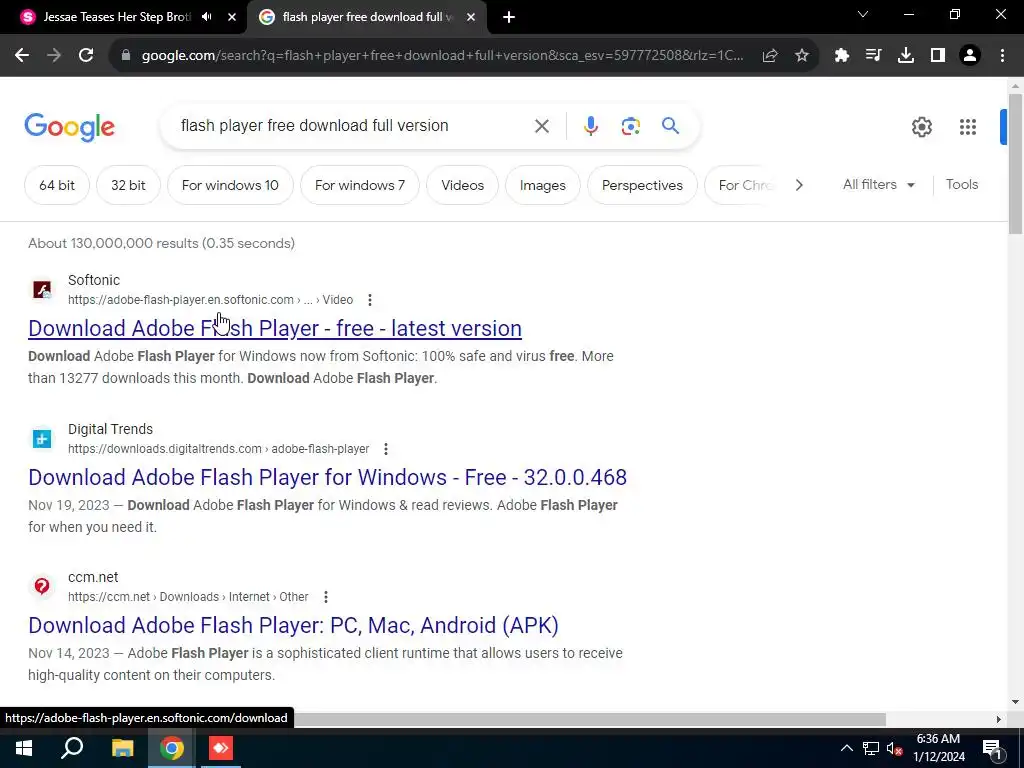
Task: Close the flash player search tab
Action: (x=471, y=18)
